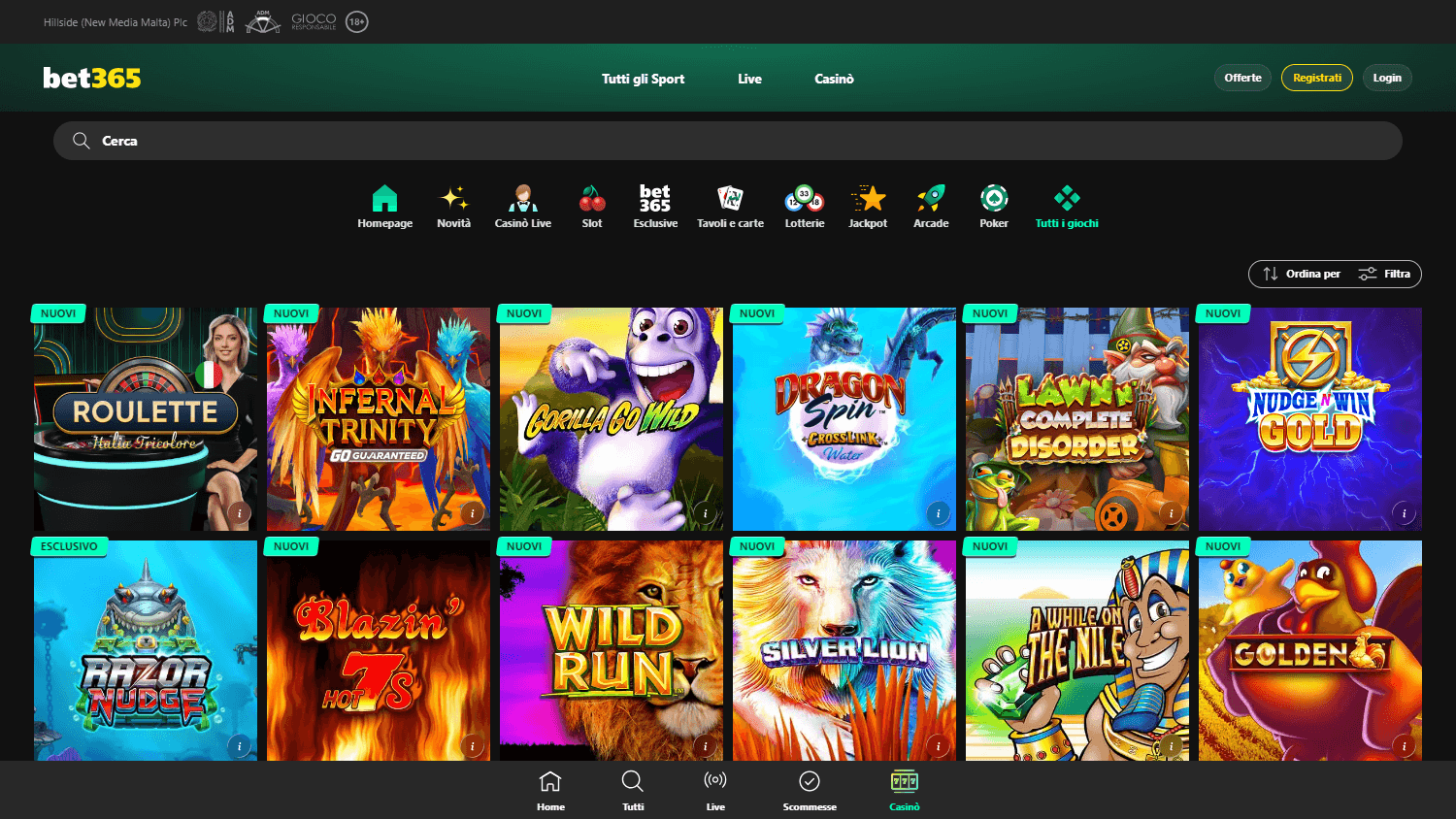Viewport: 1456px width, 819px height.
Task: Launch Gorilla Go Wild slot
Action: pos(612,419)
